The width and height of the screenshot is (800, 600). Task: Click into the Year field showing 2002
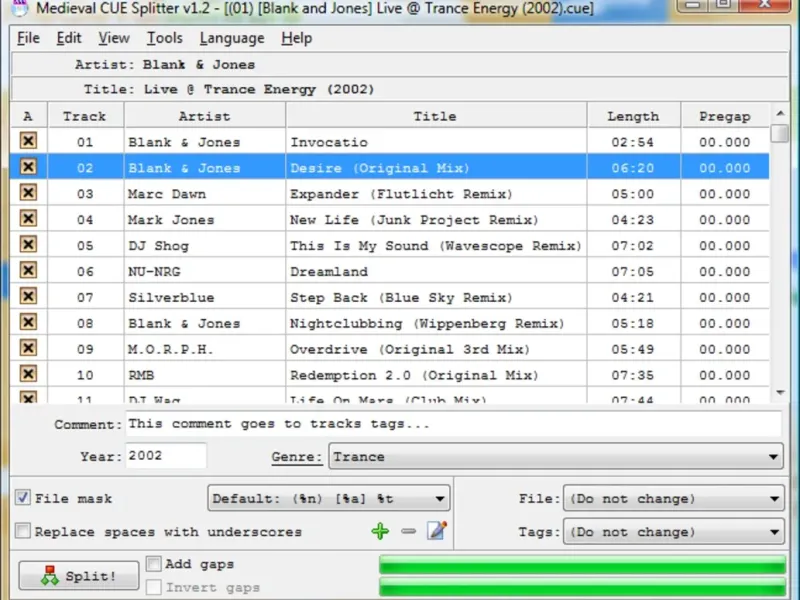coord(166,456)
